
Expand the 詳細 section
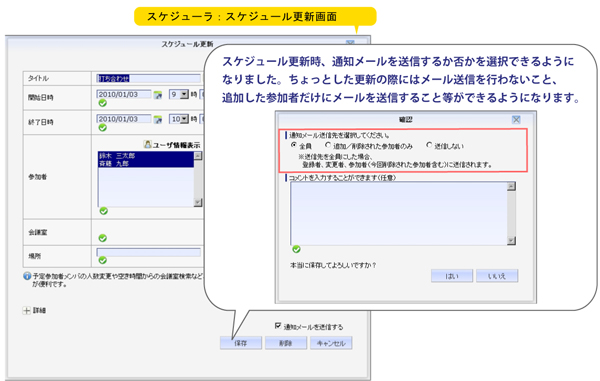pyautogui.click(x=26, y=311)
